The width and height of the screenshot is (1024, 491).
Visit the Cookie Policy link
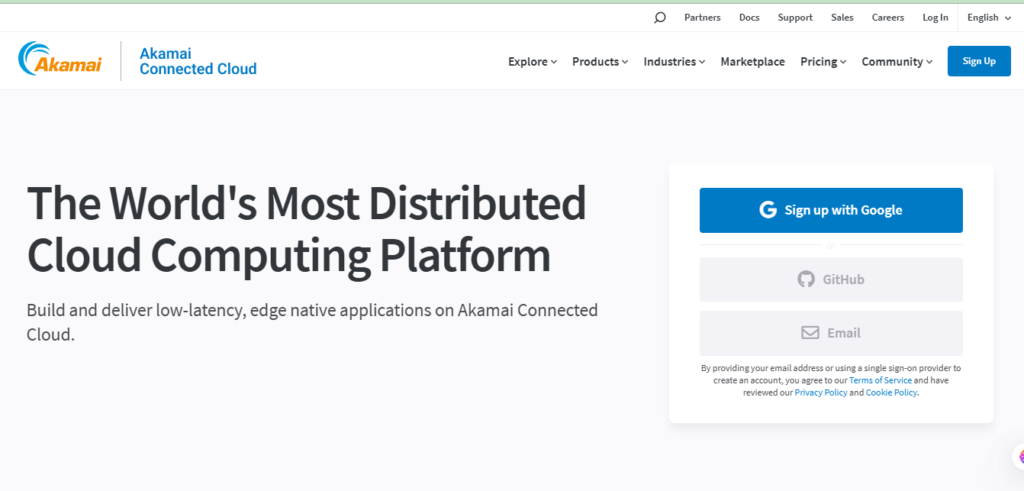tap(891, 393)
